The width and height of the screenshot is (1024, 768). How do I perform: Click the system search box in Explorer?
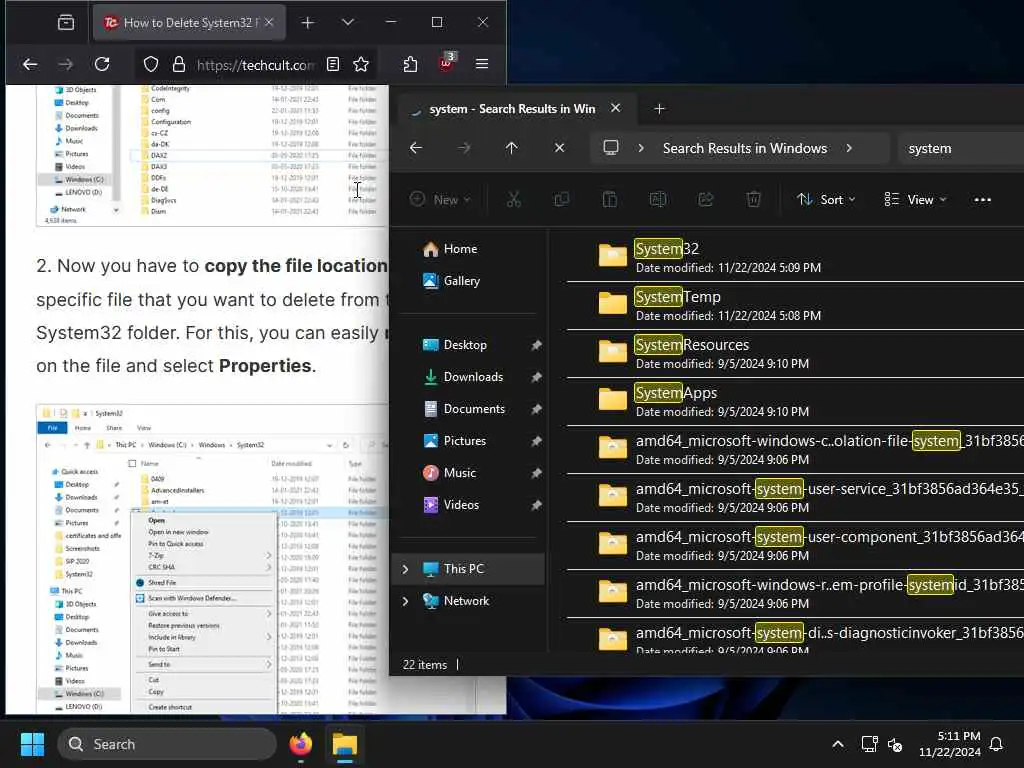960,148
